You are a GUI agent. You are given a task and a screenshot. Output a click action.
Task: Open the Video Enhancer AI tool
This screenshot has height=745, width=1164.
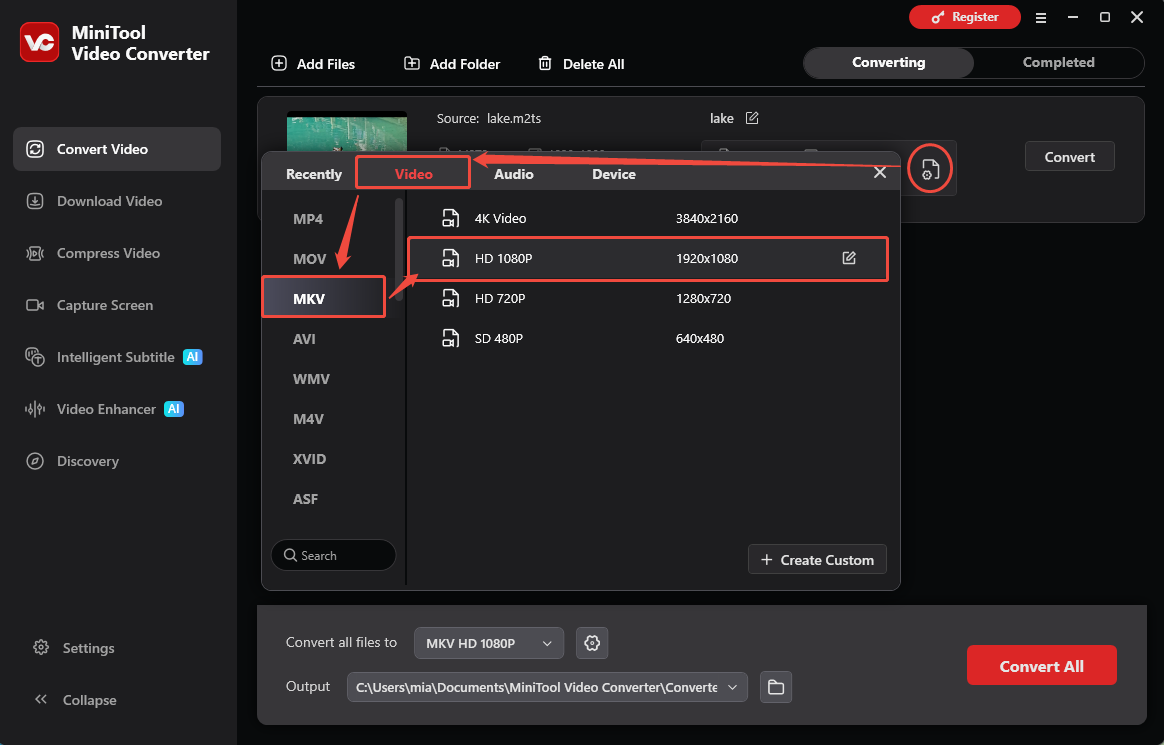click(x=104, y=409)
